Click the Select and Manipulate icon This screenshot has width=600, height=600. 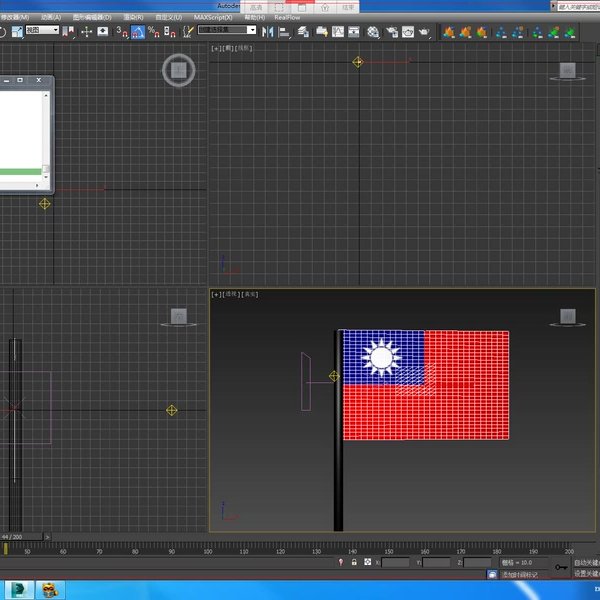click(86, 32)
